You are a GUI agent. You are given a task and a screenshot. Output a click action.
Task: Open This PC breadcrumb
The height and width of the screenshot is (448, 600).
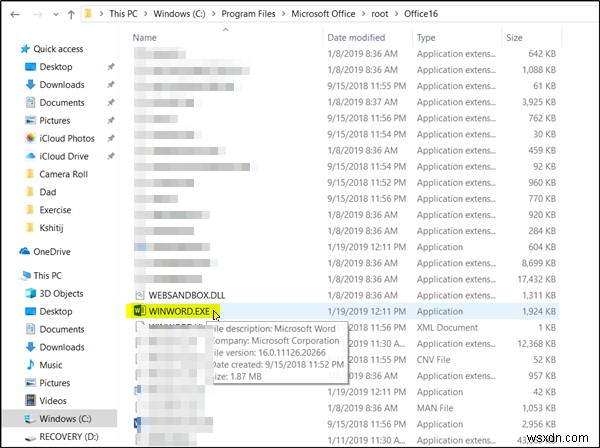pyautogui.click(x=123, y=14)
